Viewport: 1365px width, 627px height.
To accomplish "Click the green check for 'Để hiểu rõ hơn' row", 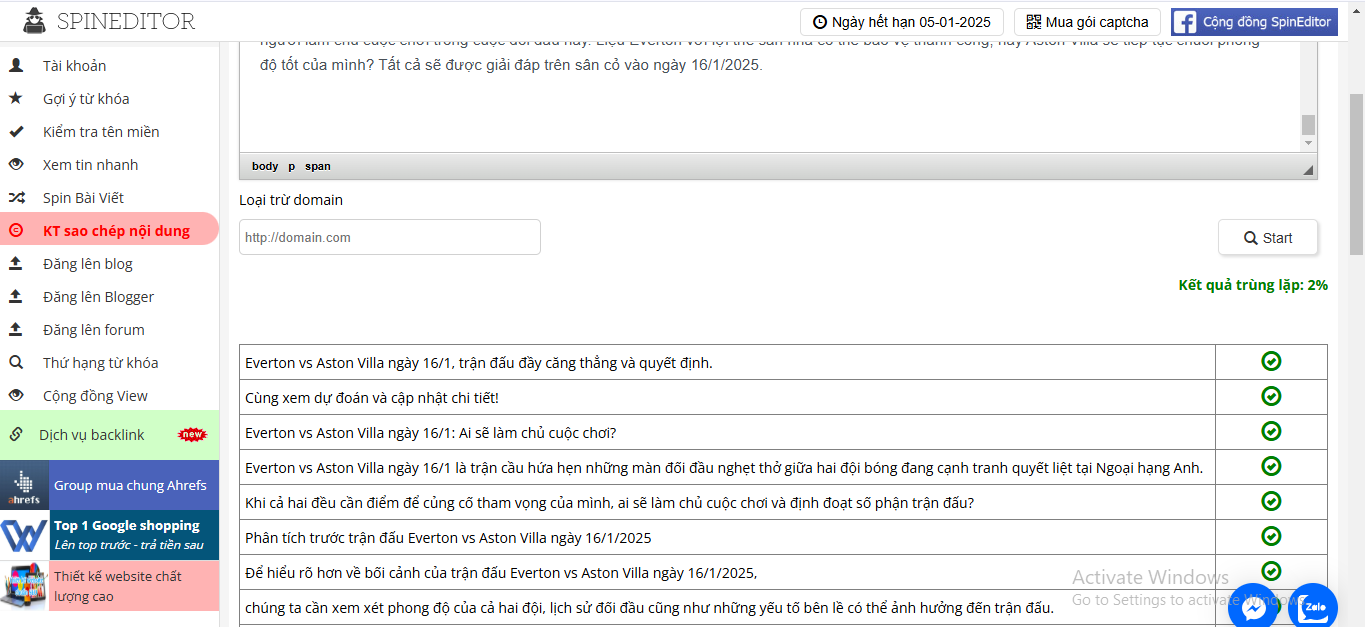I will click(x=1271, y=571).
